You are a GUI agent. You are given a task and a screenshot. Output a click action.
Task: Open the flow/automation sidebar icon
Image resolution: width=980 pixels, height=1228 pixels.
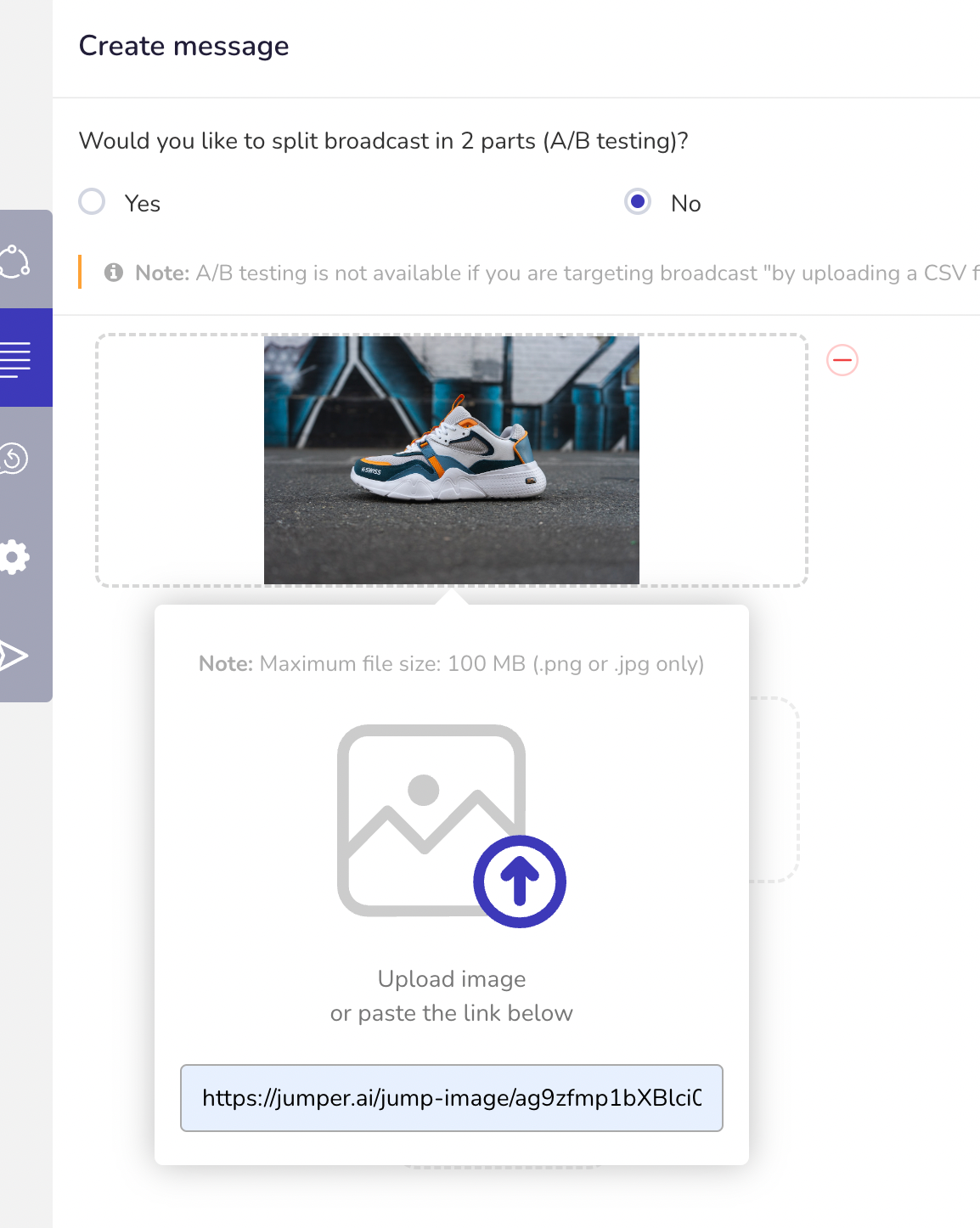coord(15,261)
